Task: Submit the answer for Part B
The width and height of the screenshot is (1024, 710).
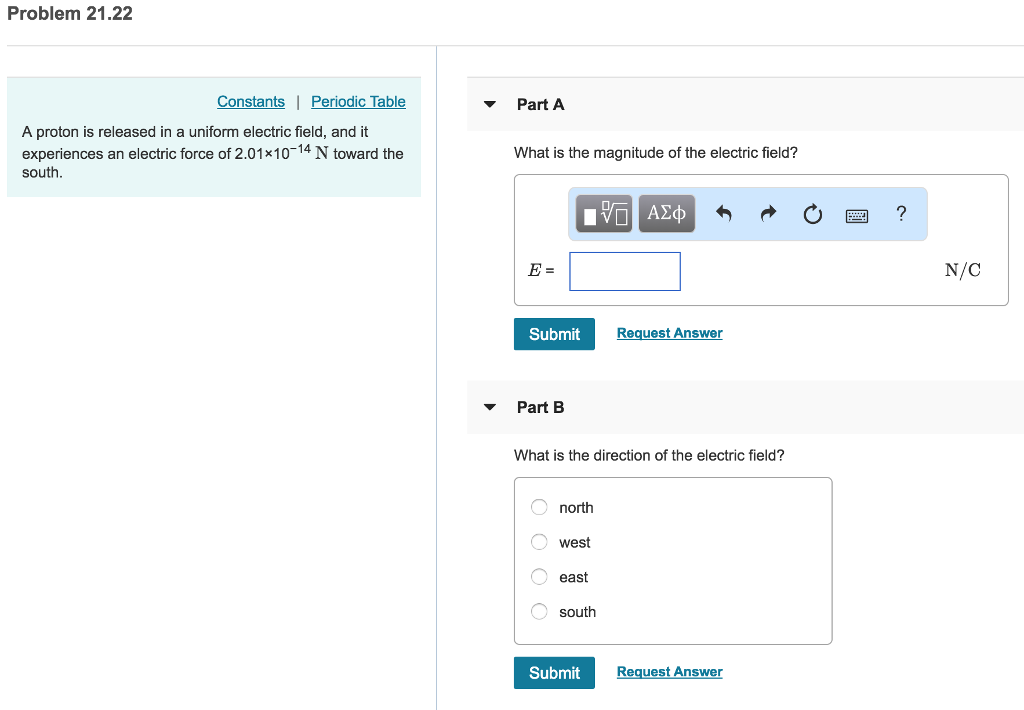Action: click(554, 672)
